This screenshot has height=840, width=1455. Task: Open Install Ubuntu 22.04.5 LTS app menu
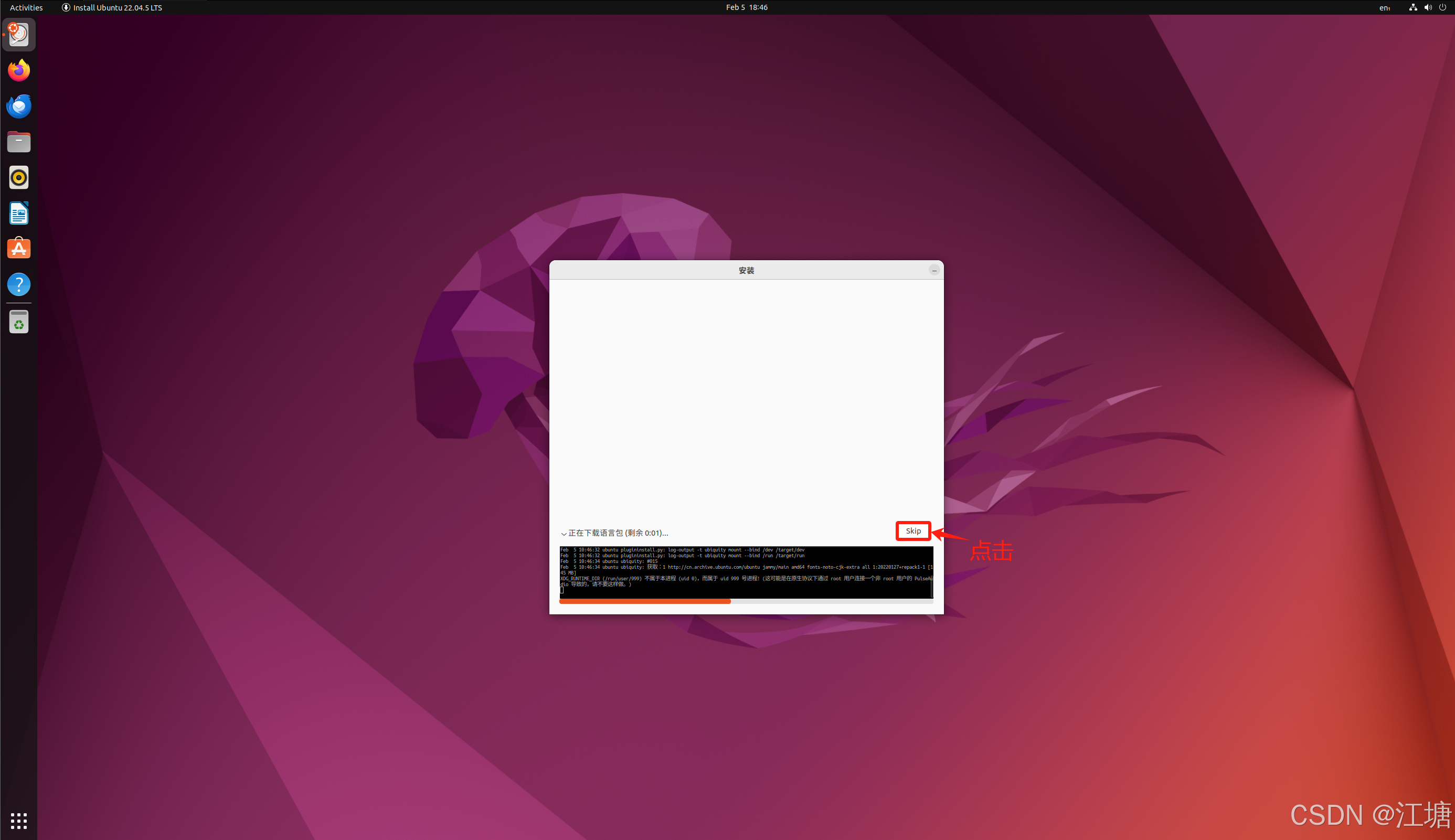coord(112,7)
